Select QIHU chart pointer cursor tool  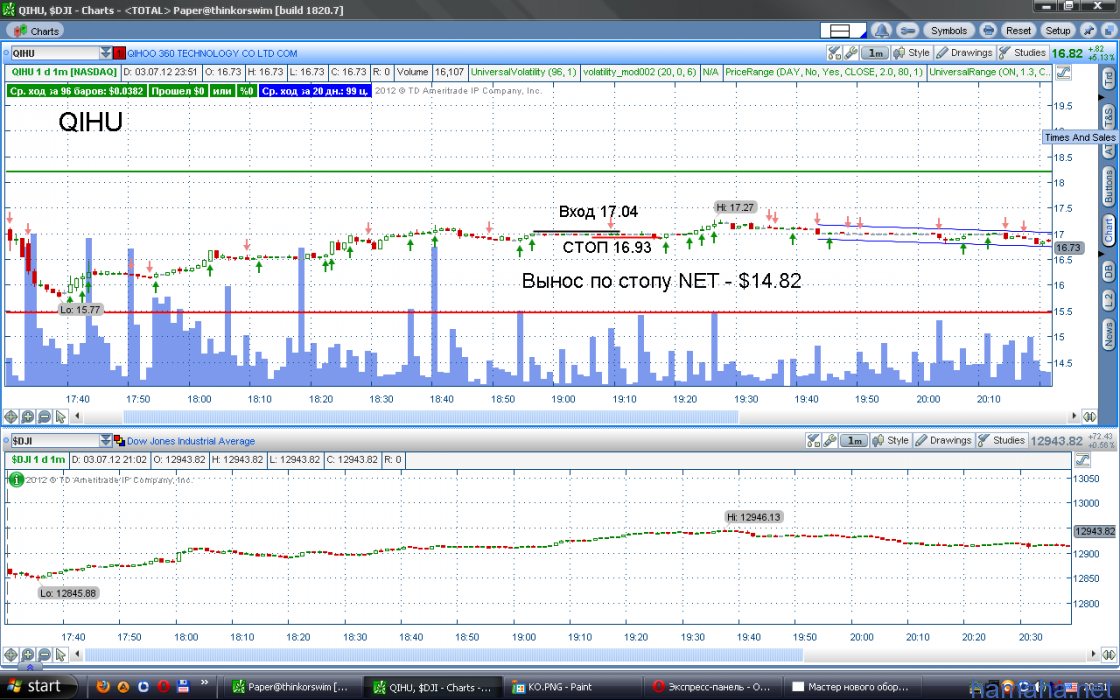61,416
